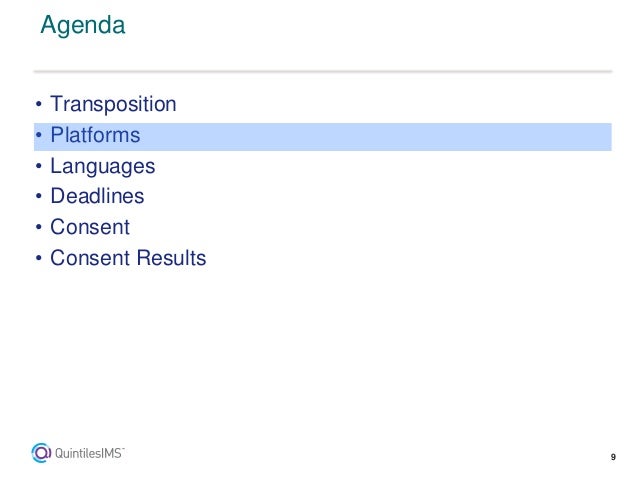Click the slide page number 9
638x479 pixels.
pyautogui.click(x=613, y=457)
